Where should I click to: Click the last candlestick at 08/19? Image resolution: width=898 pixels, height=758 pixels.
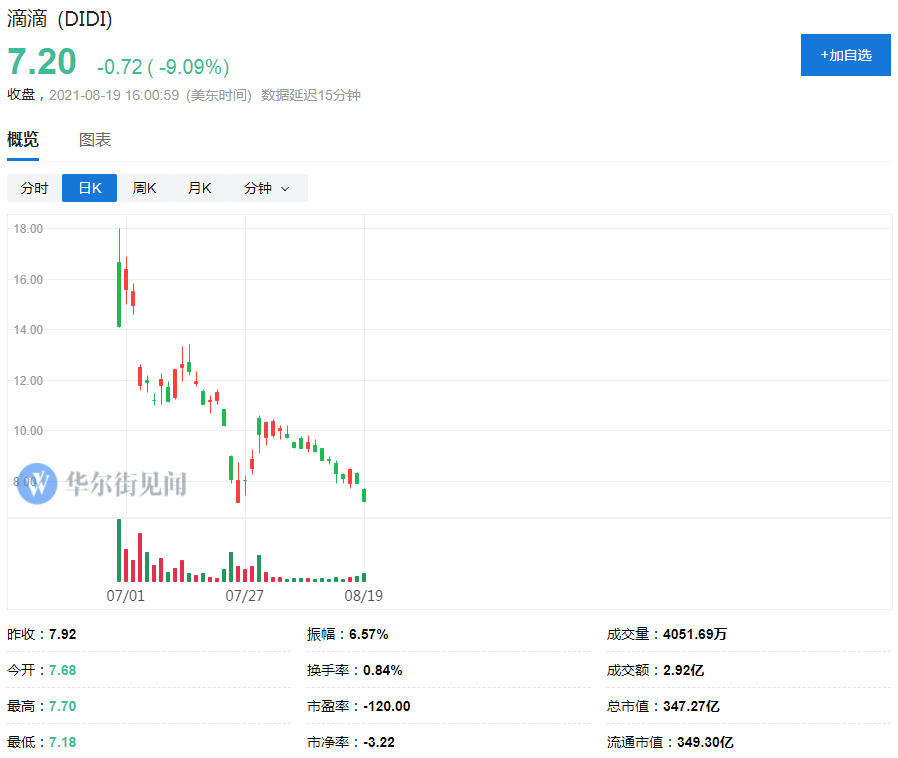click(364, 495)
